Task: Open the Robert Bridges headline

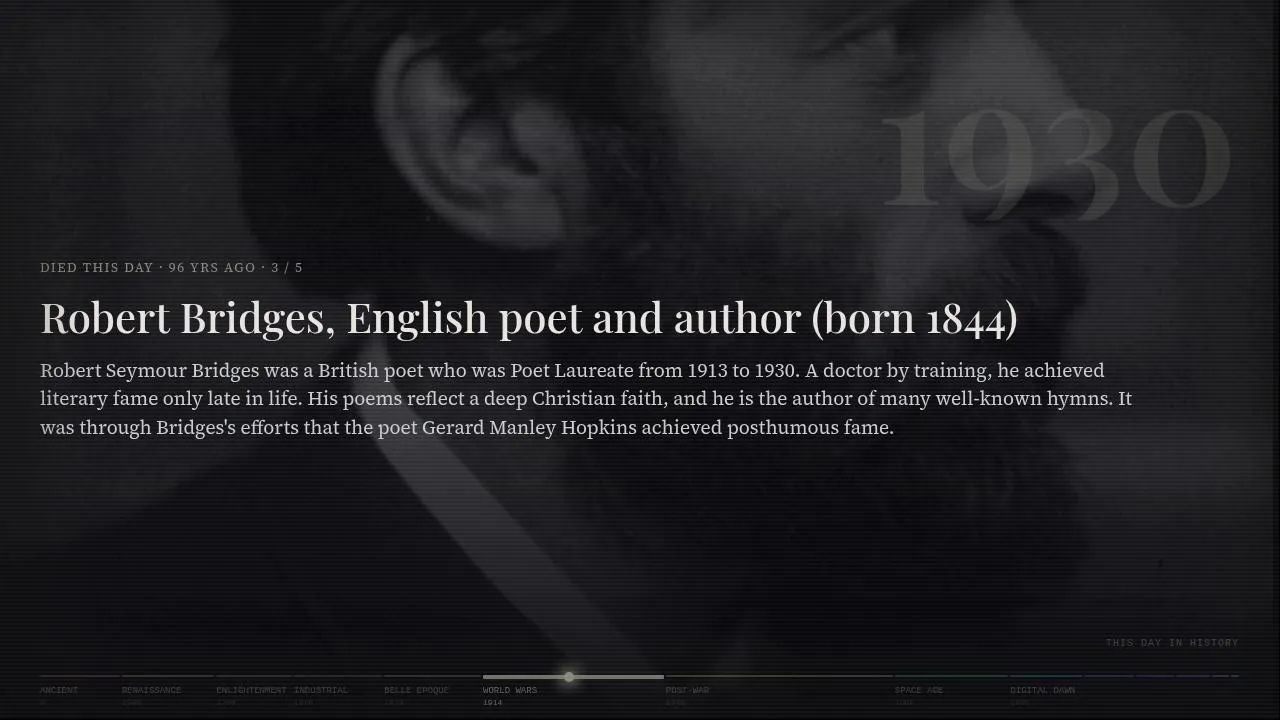Action: point(529,318)
